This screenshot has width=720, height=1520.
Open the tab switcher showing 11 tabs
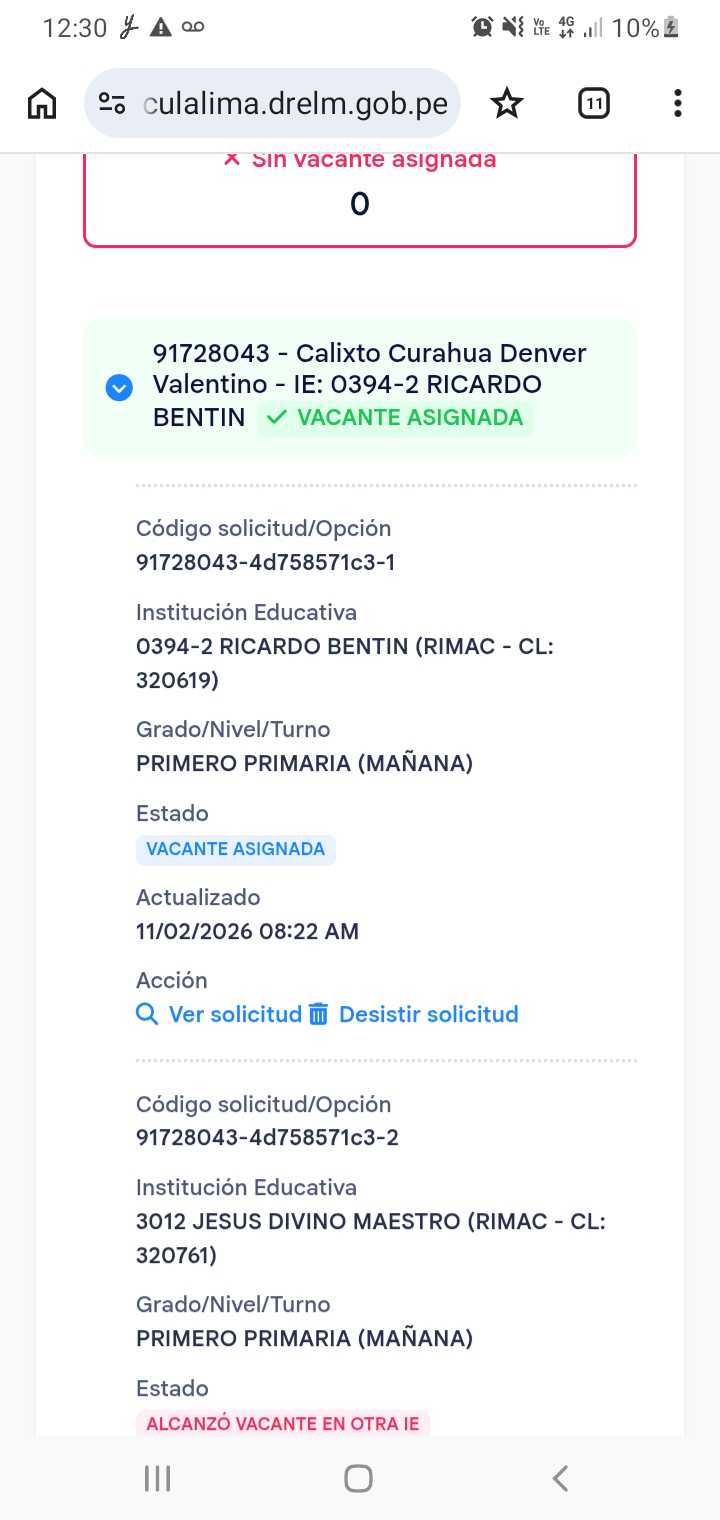593,103
